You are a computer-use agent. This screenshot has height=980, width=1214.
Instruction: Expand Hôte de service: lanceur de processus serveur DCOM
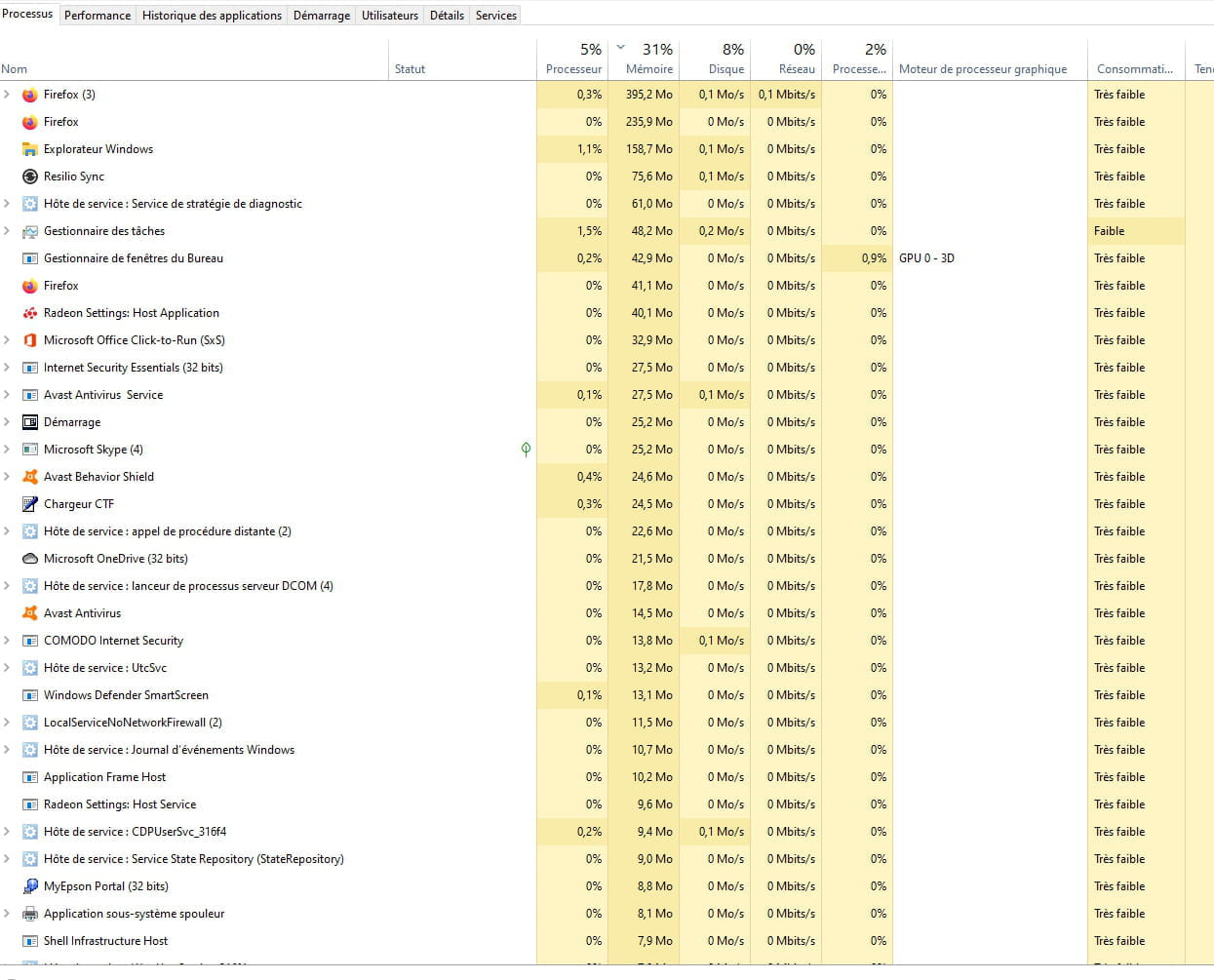7,586
